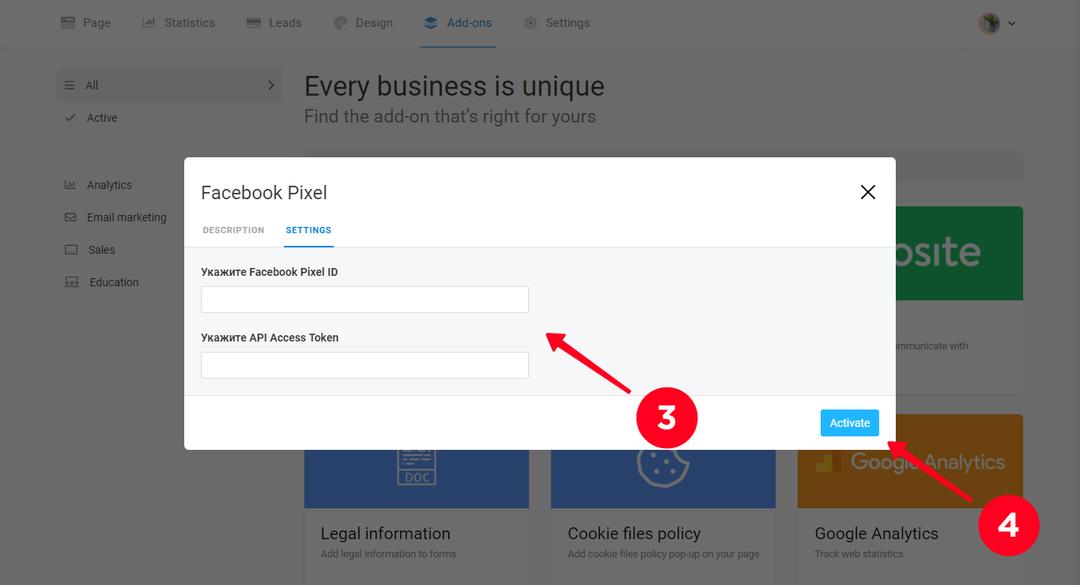
Task: Open the Legal information add-on card image
Action: pyautogui.click(x=417, y=479)
